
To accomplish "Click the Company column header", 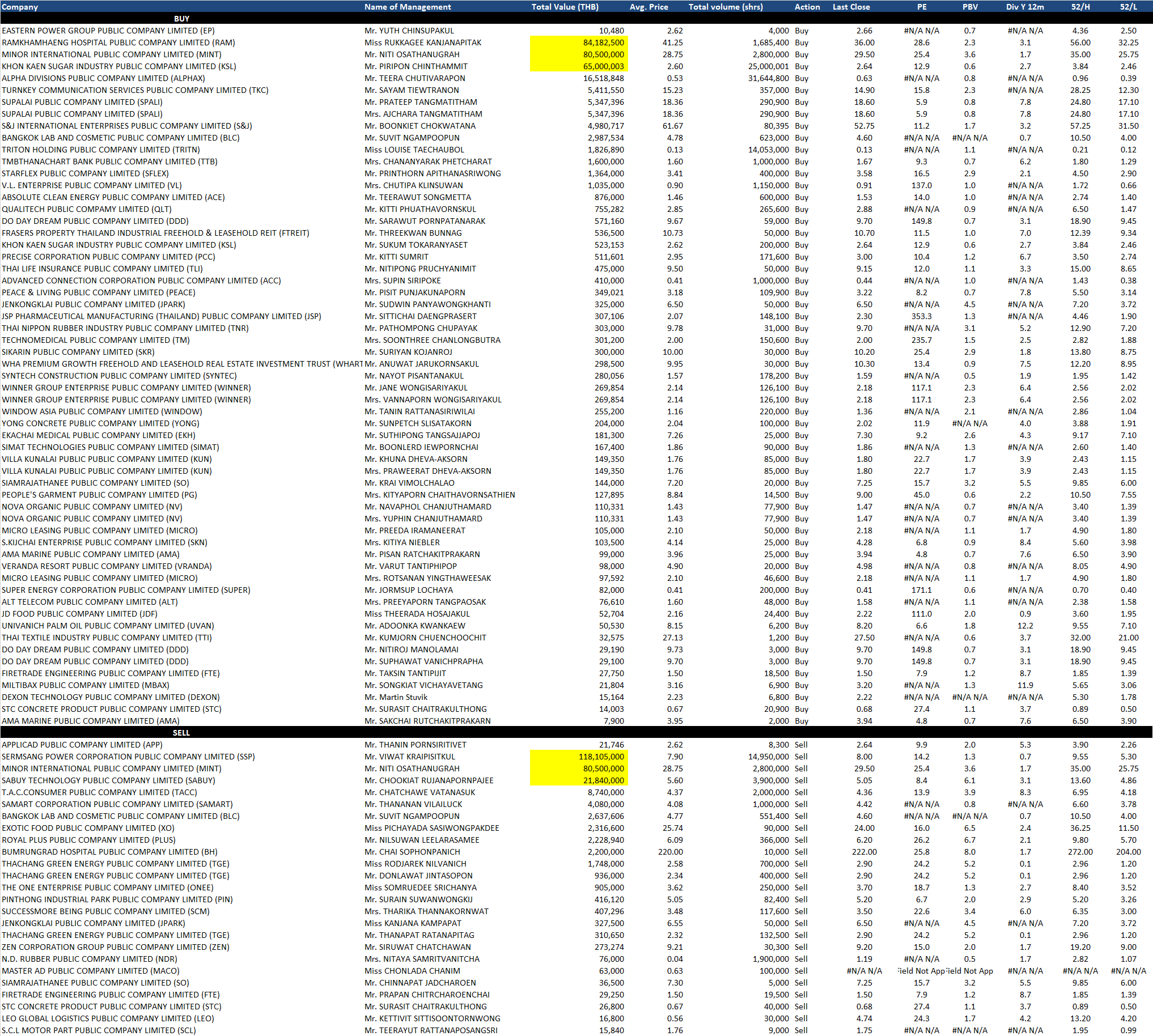I will pos(20,7).
